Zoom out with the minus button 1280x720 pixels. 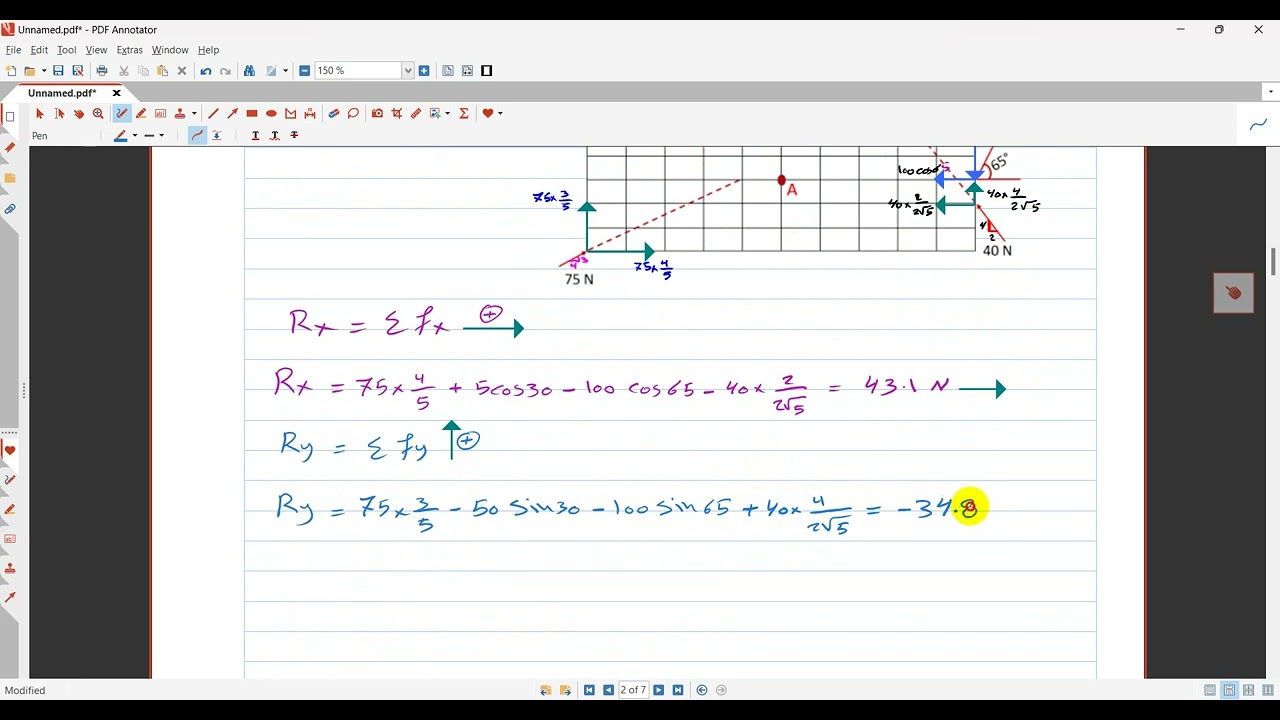(x=304, y=71)
